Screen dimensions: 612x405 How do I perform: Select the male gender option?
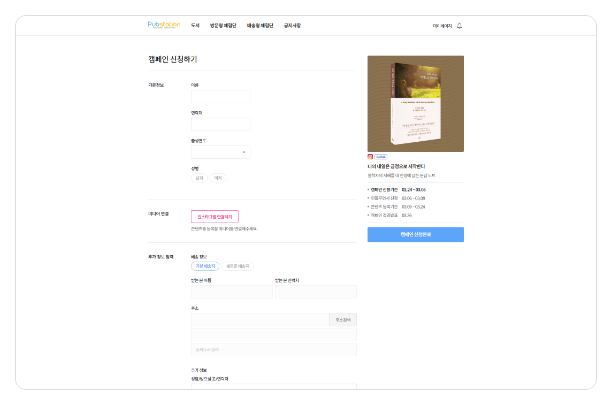click(199, 177)
